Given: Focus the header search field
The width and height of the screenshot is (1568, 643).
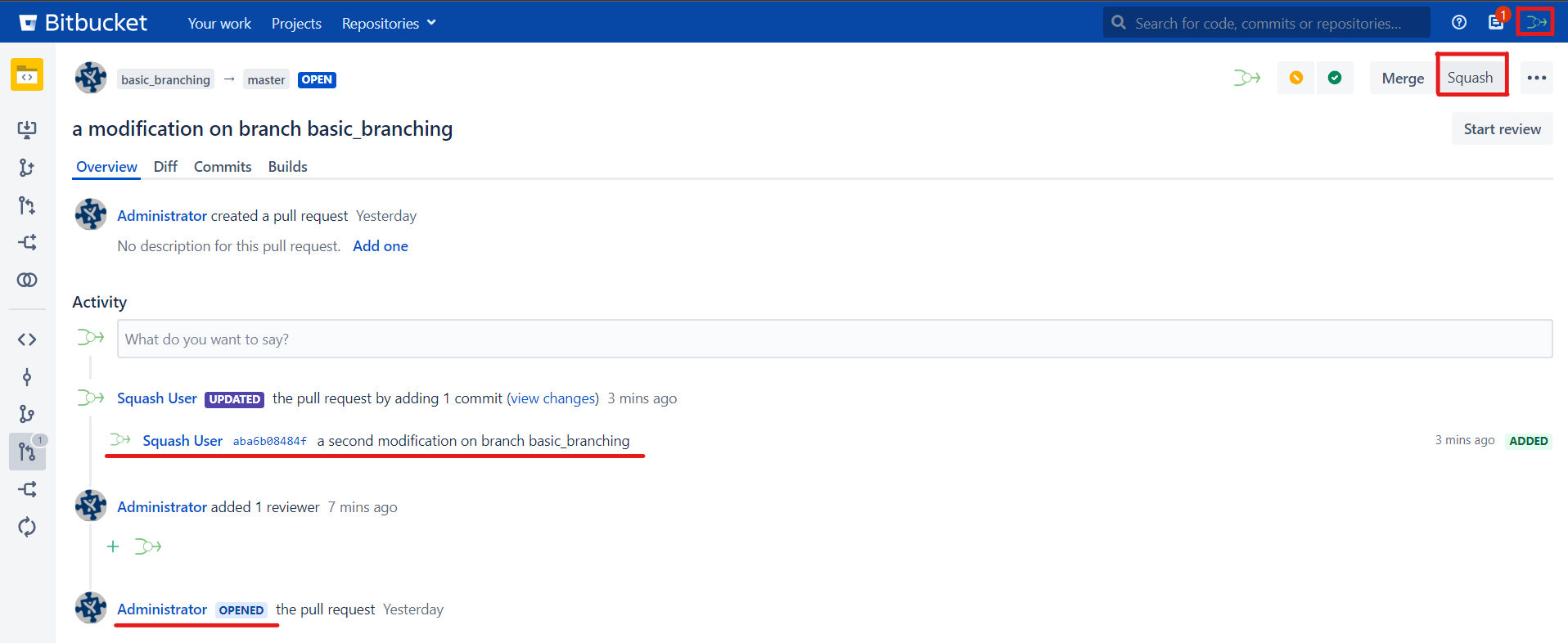Looking at the screenshot, I should [1267, 23].
